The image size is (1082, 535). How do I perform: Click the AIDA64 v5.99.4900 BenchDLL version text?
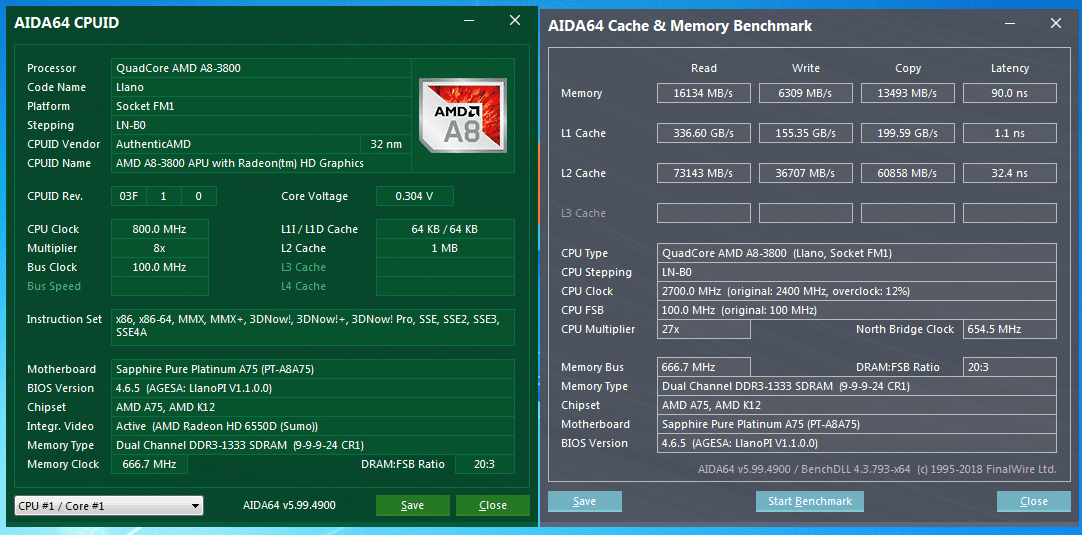point(877,469)
